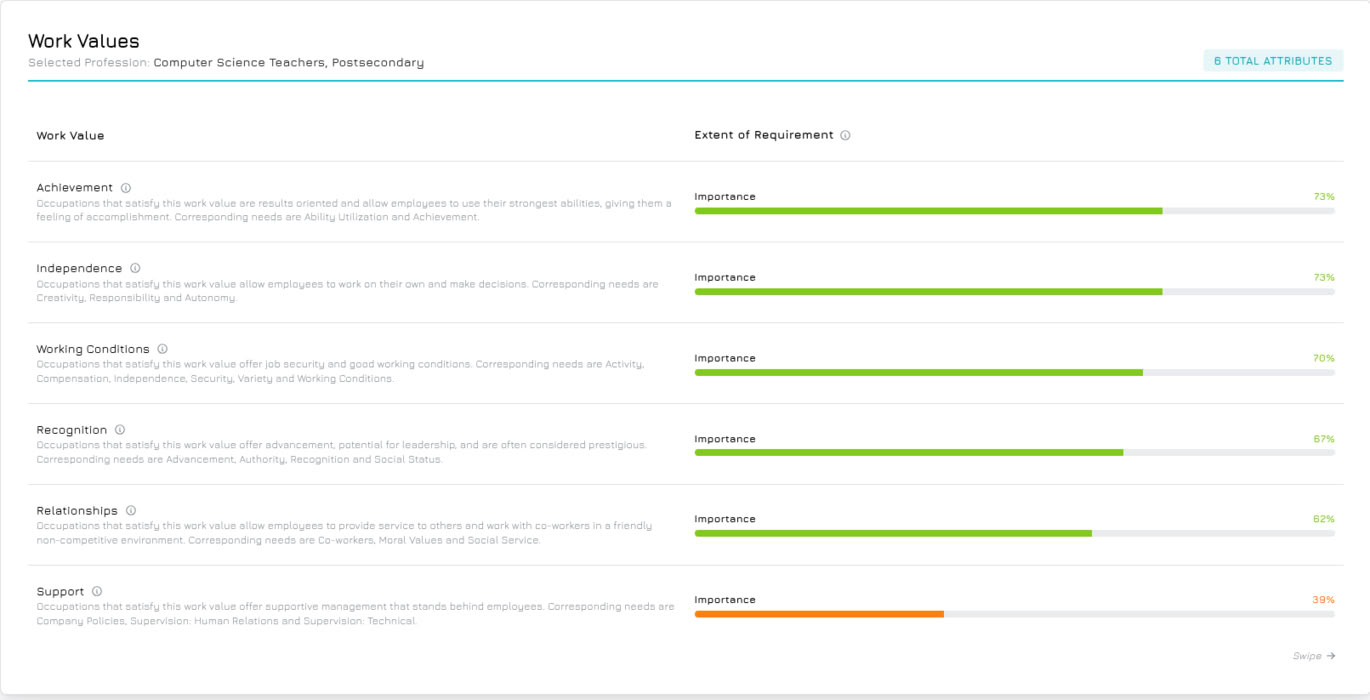Click info icon beside Independence
This screenshot has width=1370, height=700.
coord(135,269)
